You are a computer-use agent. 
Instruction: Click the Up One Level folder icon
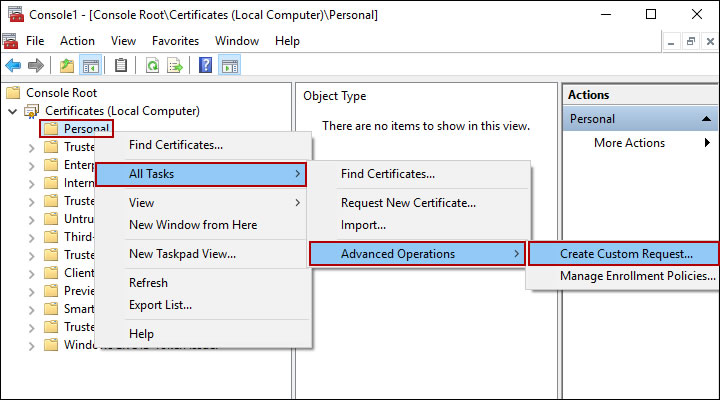click(x=66, y=66)
